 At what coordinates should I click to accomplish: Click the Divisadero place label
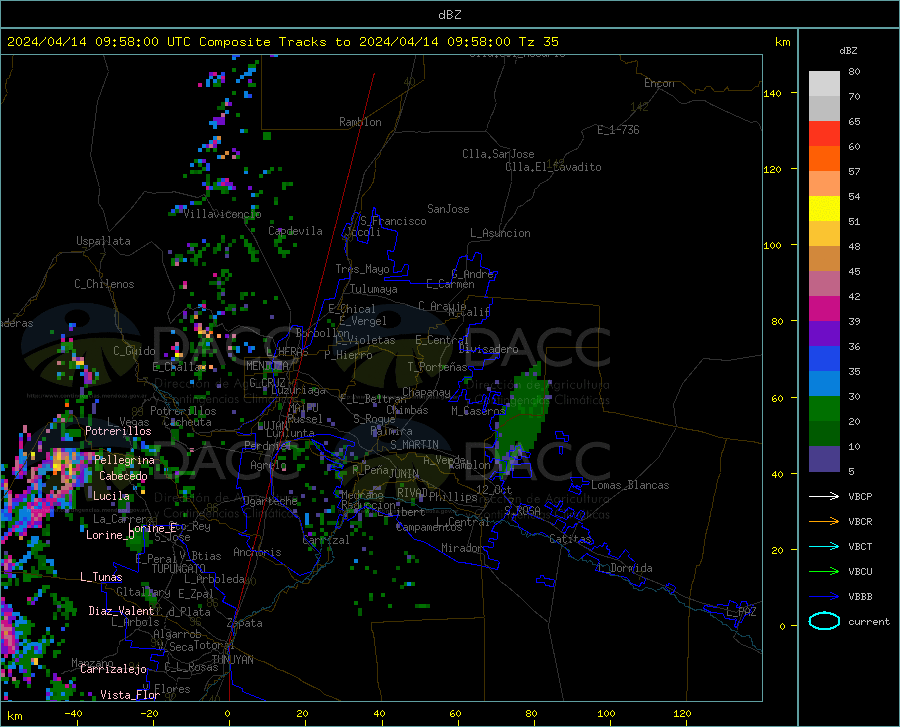(x=488, y=349)
